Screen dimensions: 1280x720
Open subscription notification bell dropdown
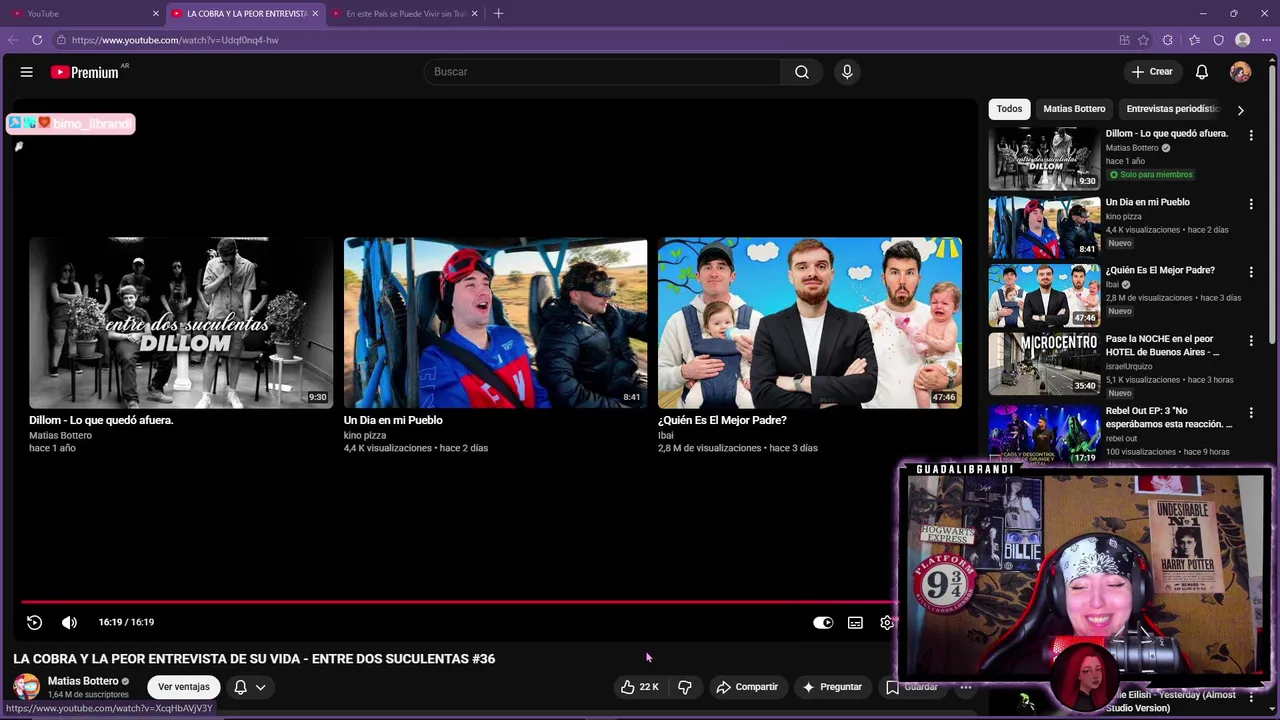click(250, 687)
